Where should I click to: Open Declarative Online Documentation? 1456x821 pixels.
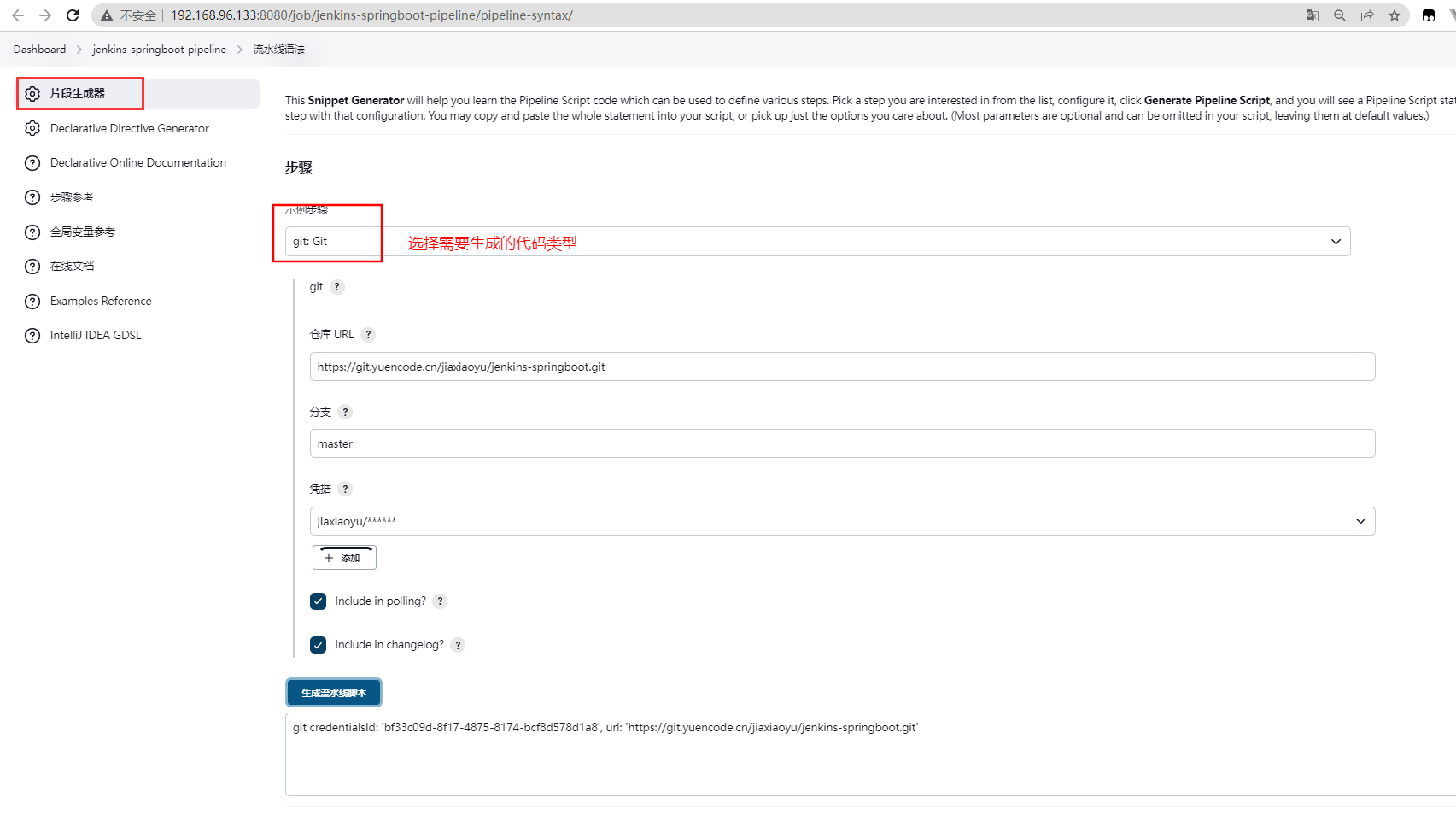click(138, 163)
